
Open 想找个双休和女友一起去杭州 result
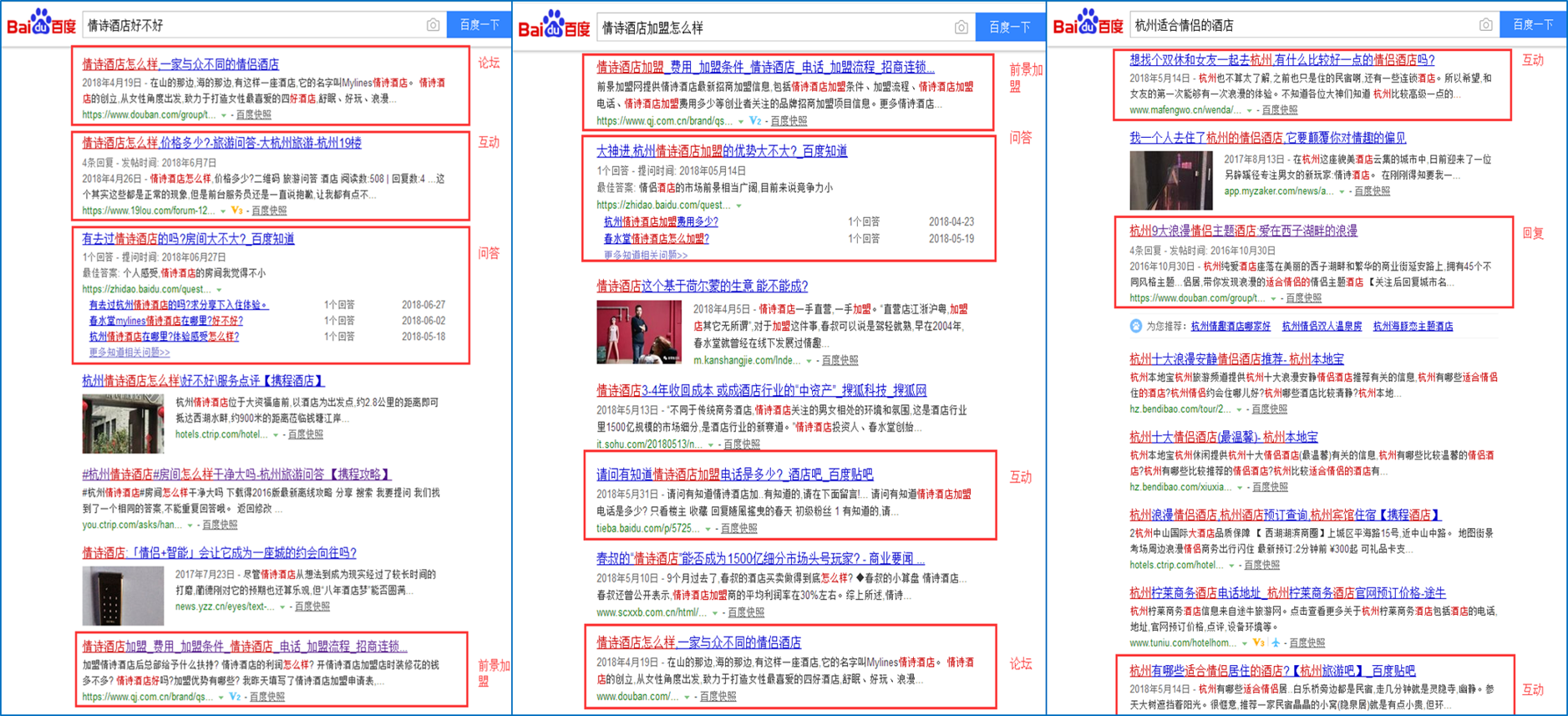click(x=1282, y=59)
